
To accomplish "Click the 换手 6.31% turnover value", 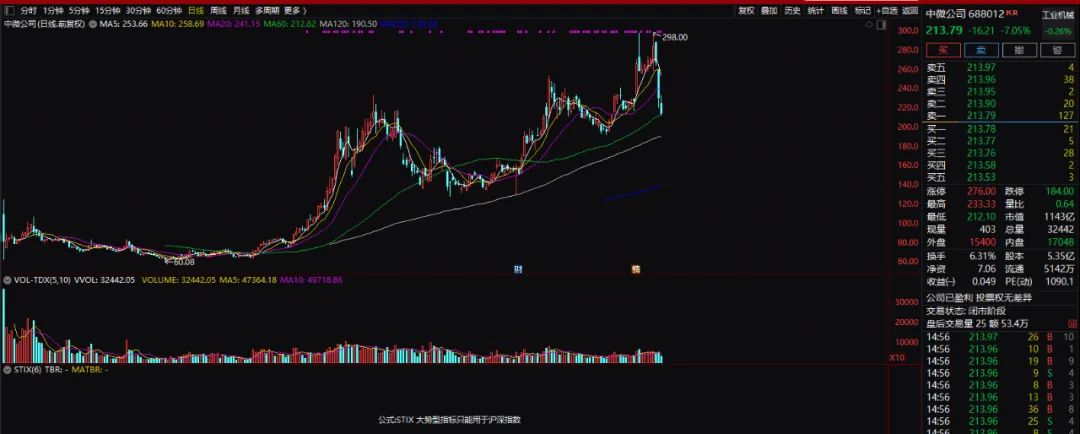I will (983, 256).
